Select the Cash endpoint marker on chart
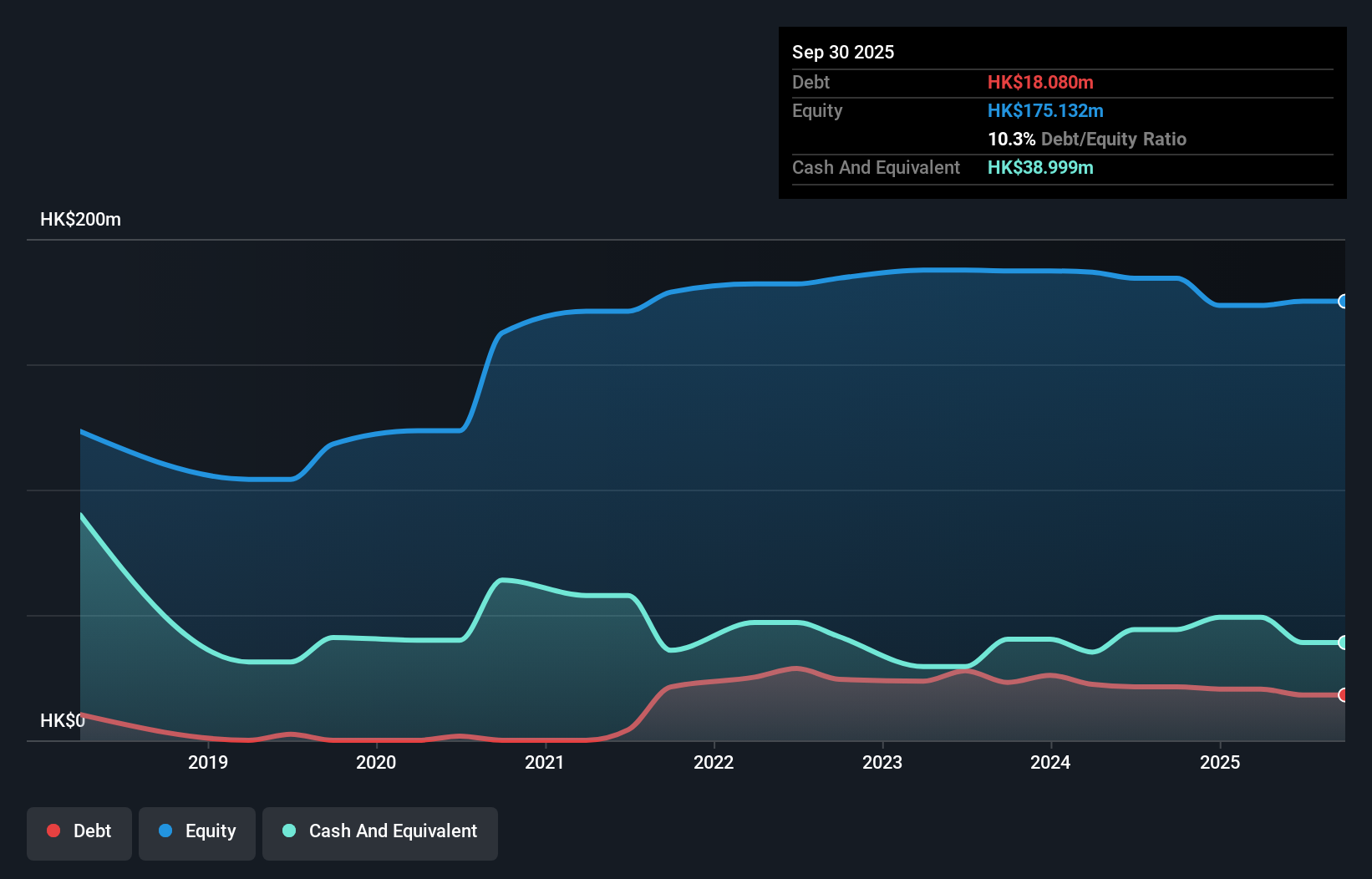This screenshot has width=1372, height=879. [x=1343, y=643]
